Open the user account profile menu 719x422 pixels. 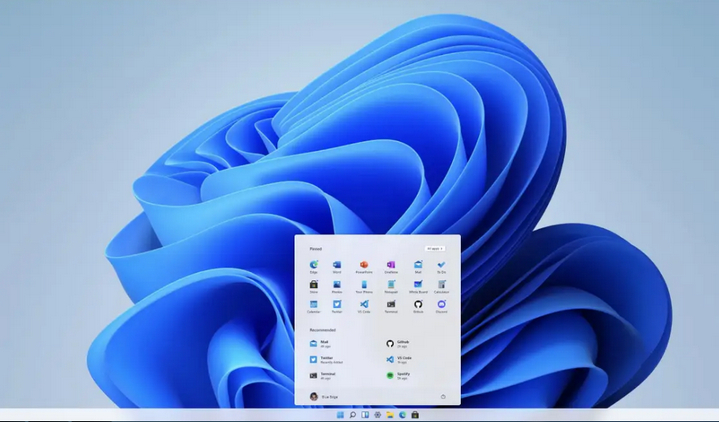click(x=324, y=397)
